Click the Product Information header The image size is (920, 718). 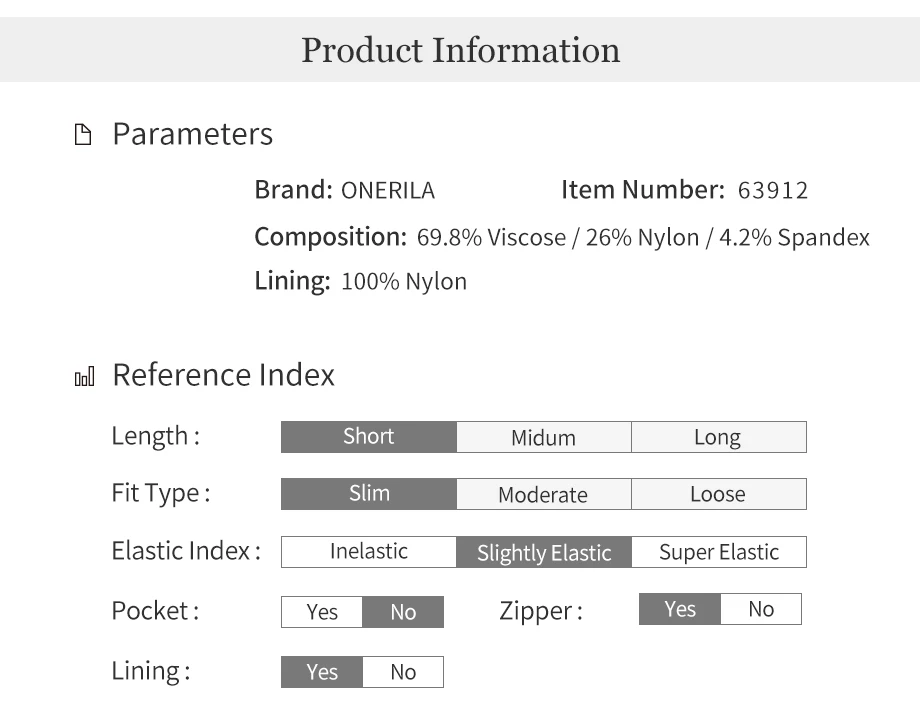(x=461, y=50)
